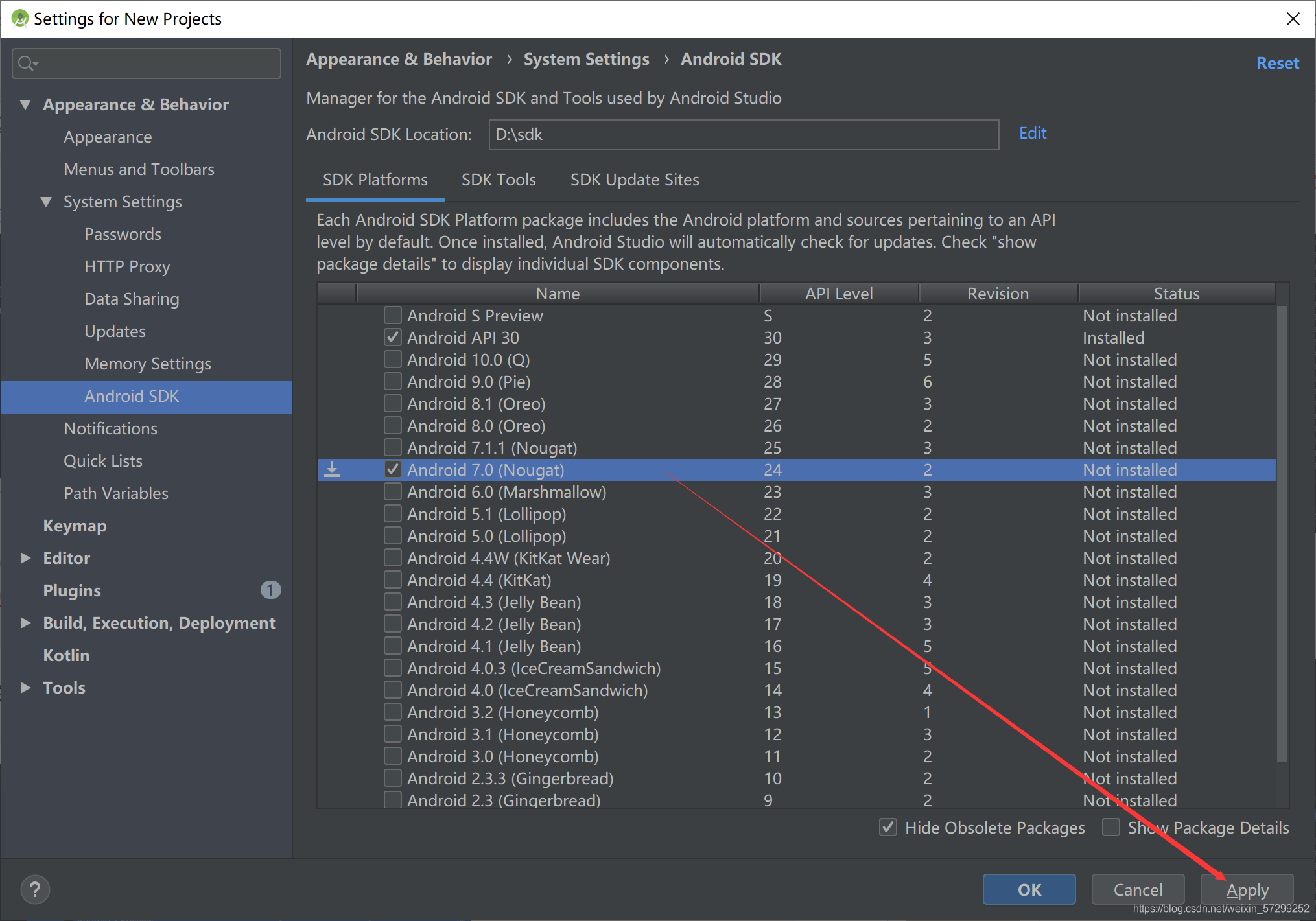The width and height of the screenshot is (1316, 921).
Task: Toggle Hide Obsolete Packages checkbox
Action: 888,827
